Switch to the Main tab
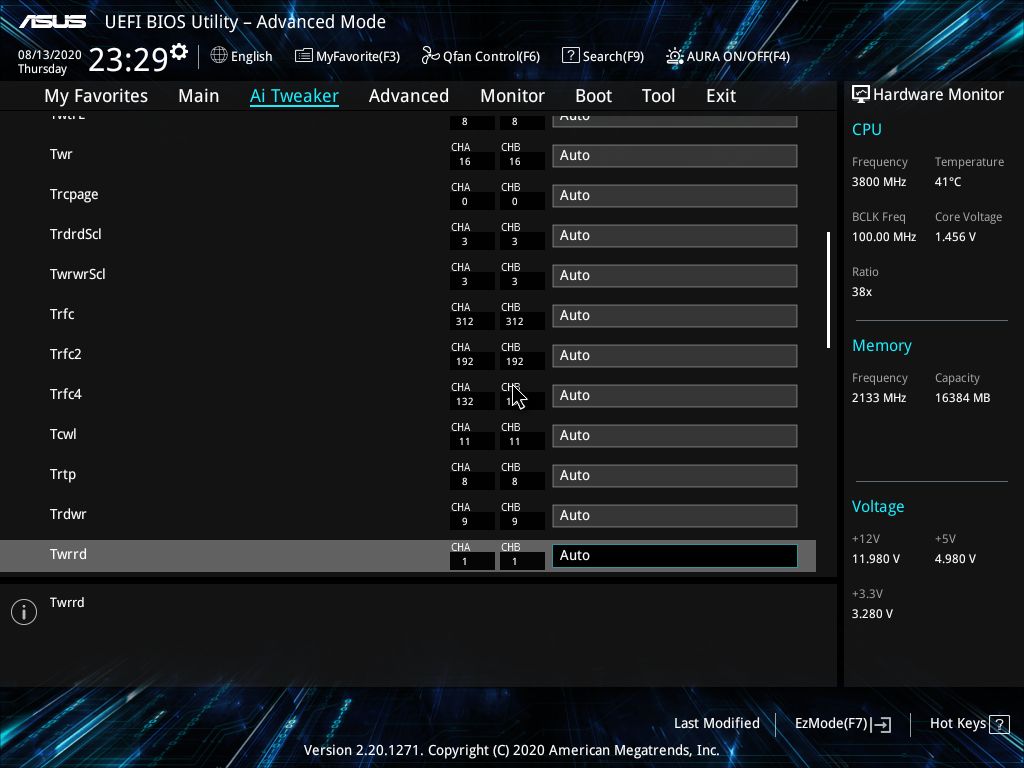1024x768 pixels. [x=199, y=96]
